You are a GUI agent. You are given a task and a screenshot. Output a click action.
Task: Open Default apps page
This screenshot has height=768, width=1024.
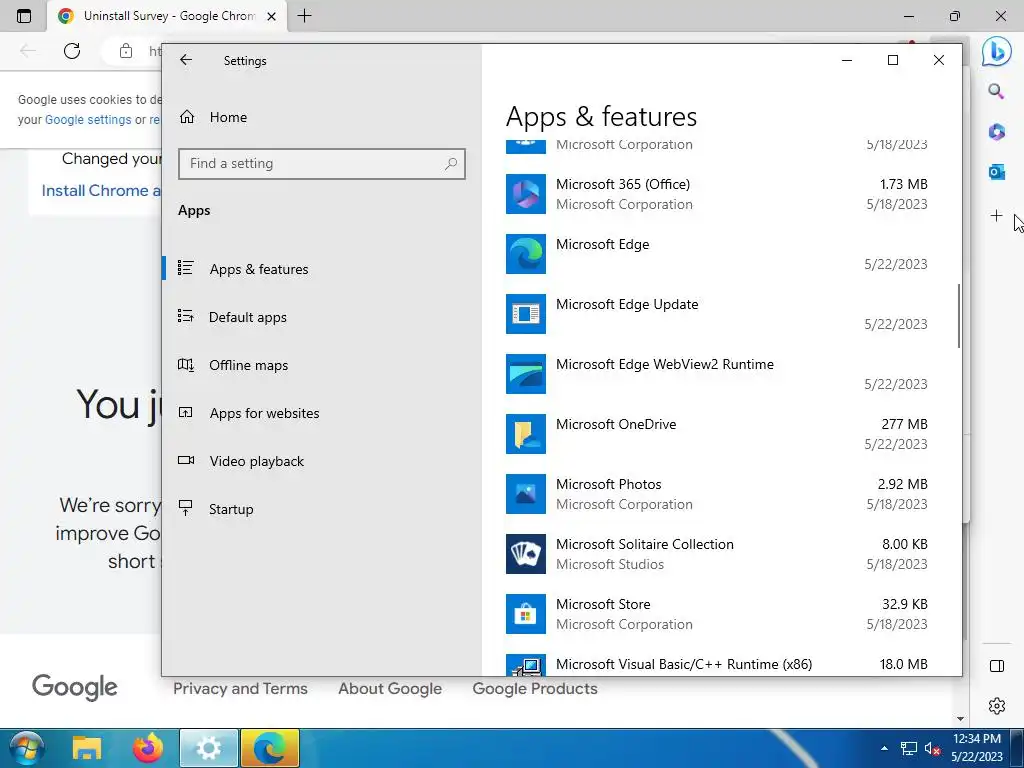click(248, 317)
